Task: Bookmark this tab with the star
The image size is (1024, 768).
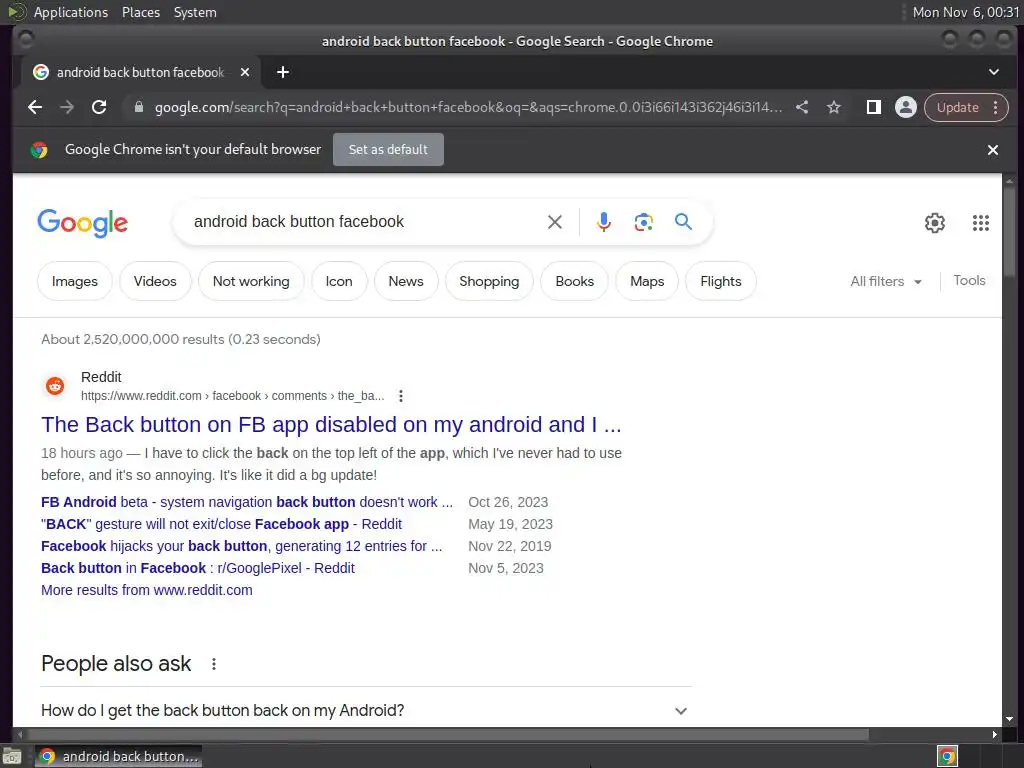Action: (x=833, y=107)
